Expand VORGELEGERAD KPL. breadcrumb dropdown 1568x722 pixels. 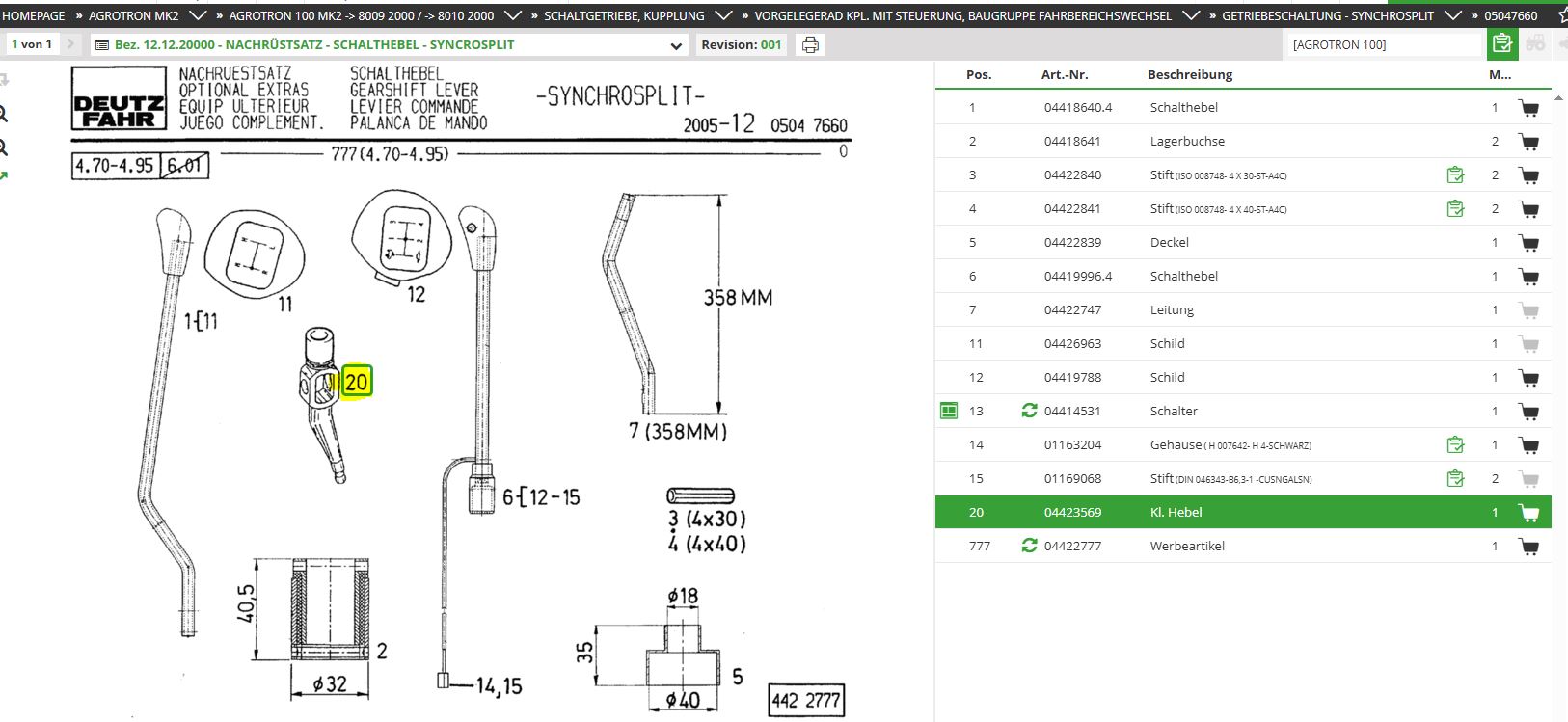pos(1191,15)
